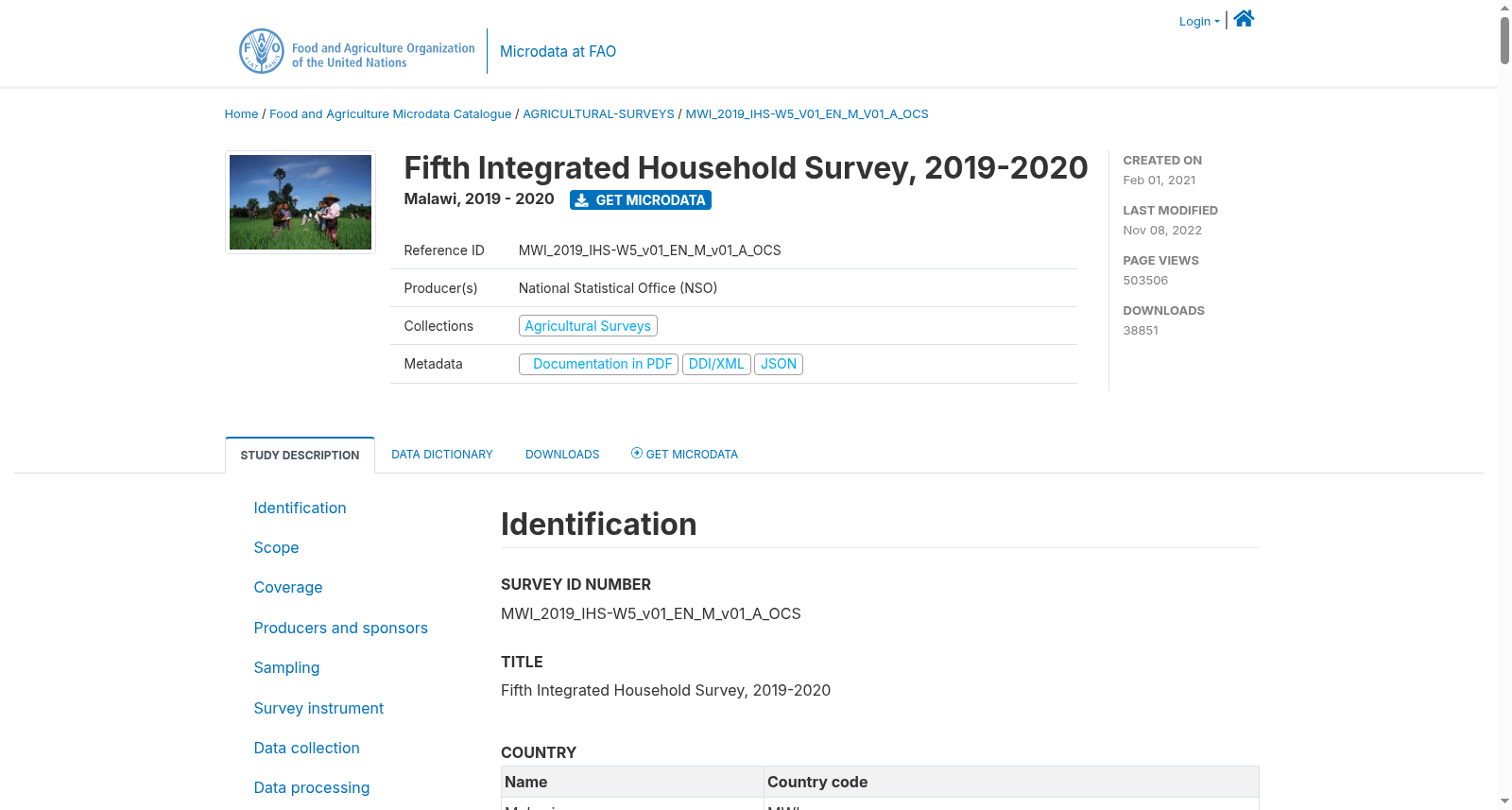Jump to the Scope section
This screenshot has width=1512, height=810.
coord(276,548)
